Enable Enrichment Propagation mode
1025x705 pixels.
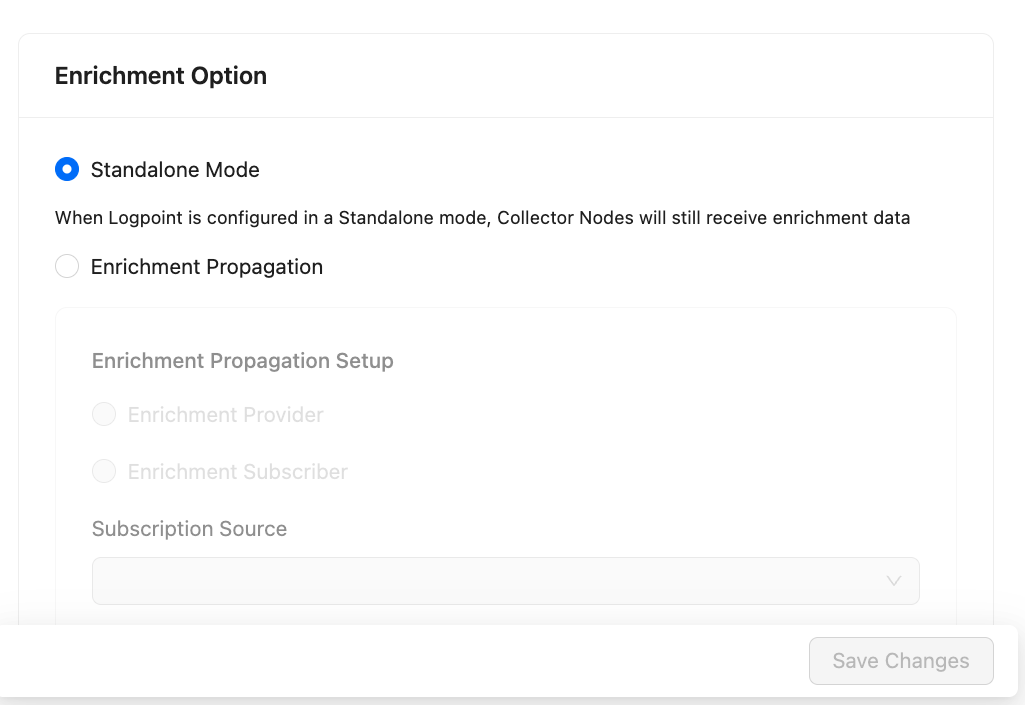pyautogui.click(x=67, y=266)
